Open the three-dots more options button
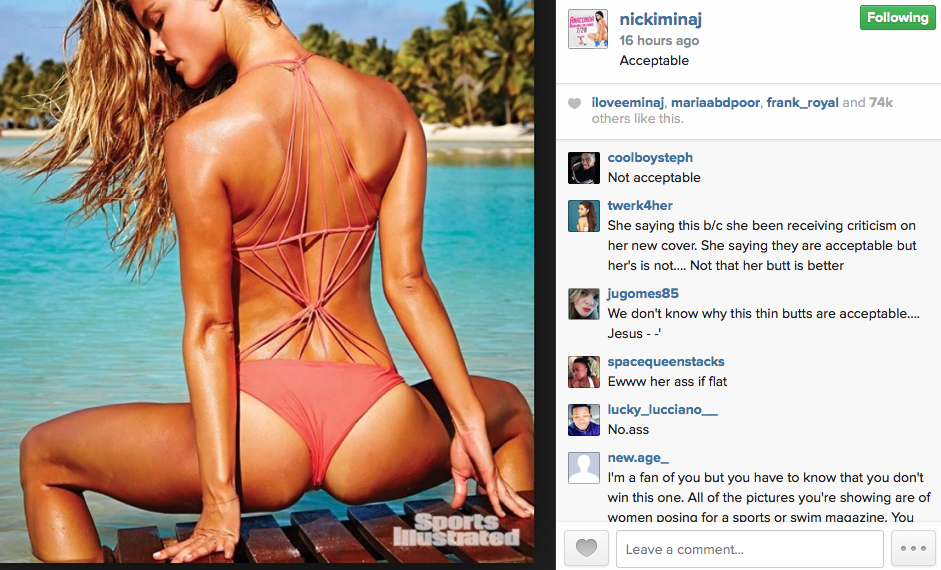The image size is (941, 570). coord(913,548)
